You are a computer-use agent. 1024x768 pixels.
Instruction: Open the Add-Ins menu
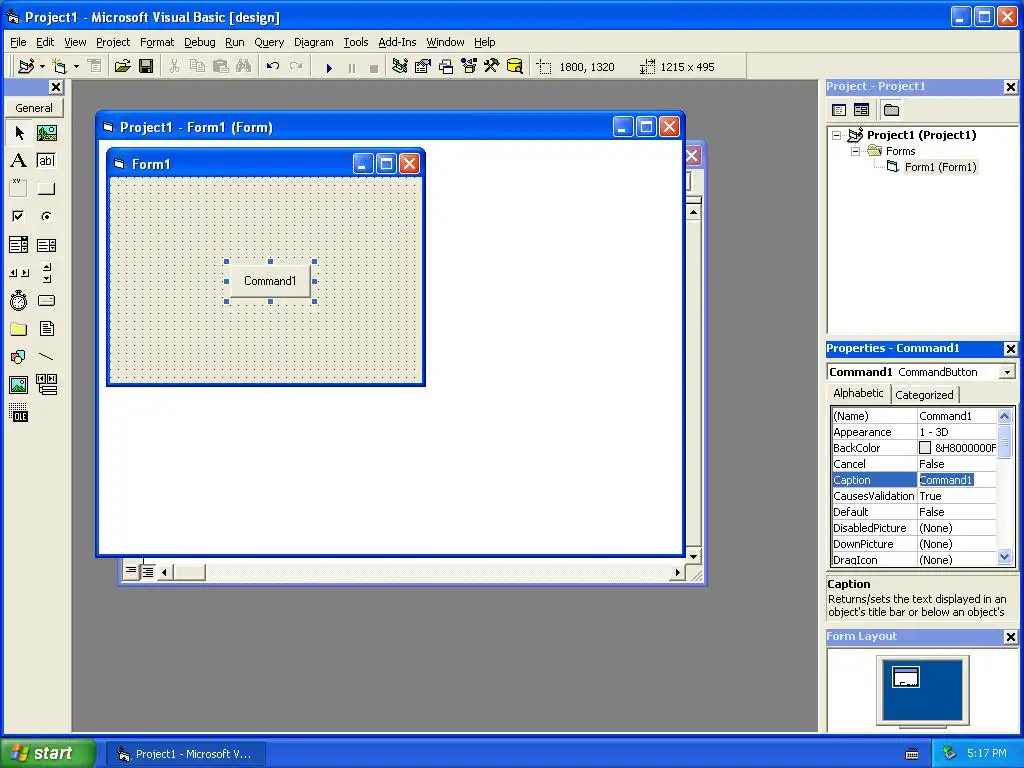[397, 42]
